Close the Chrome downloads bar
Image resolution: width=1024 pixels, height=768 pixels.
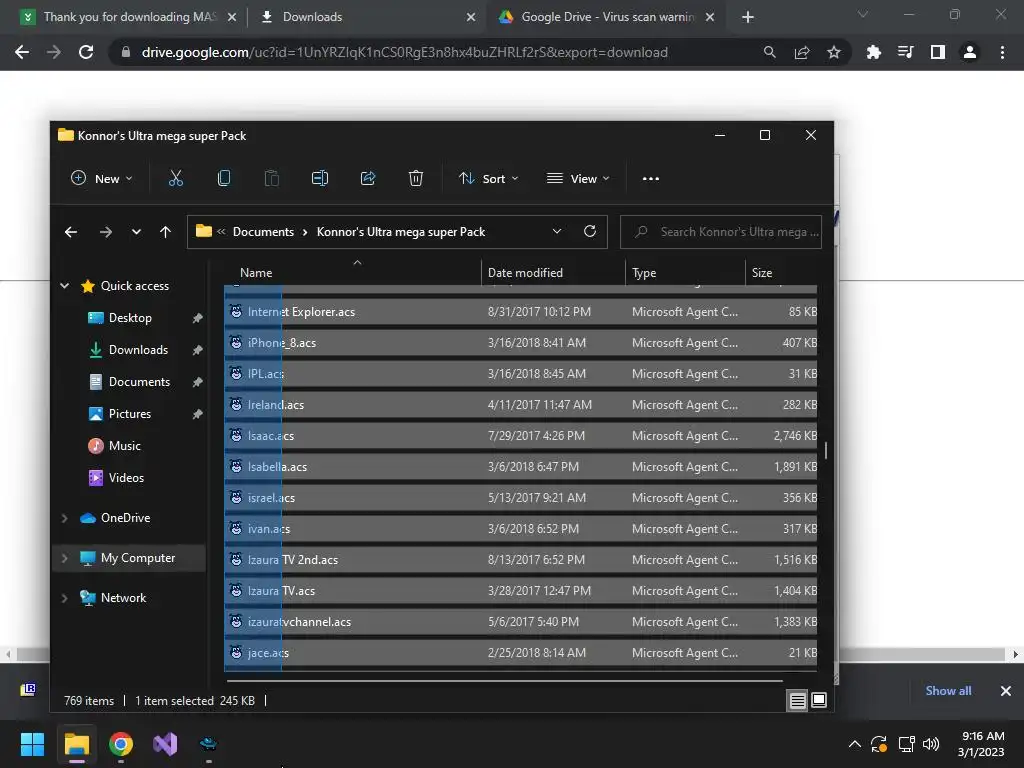[x=1006, y=691]
